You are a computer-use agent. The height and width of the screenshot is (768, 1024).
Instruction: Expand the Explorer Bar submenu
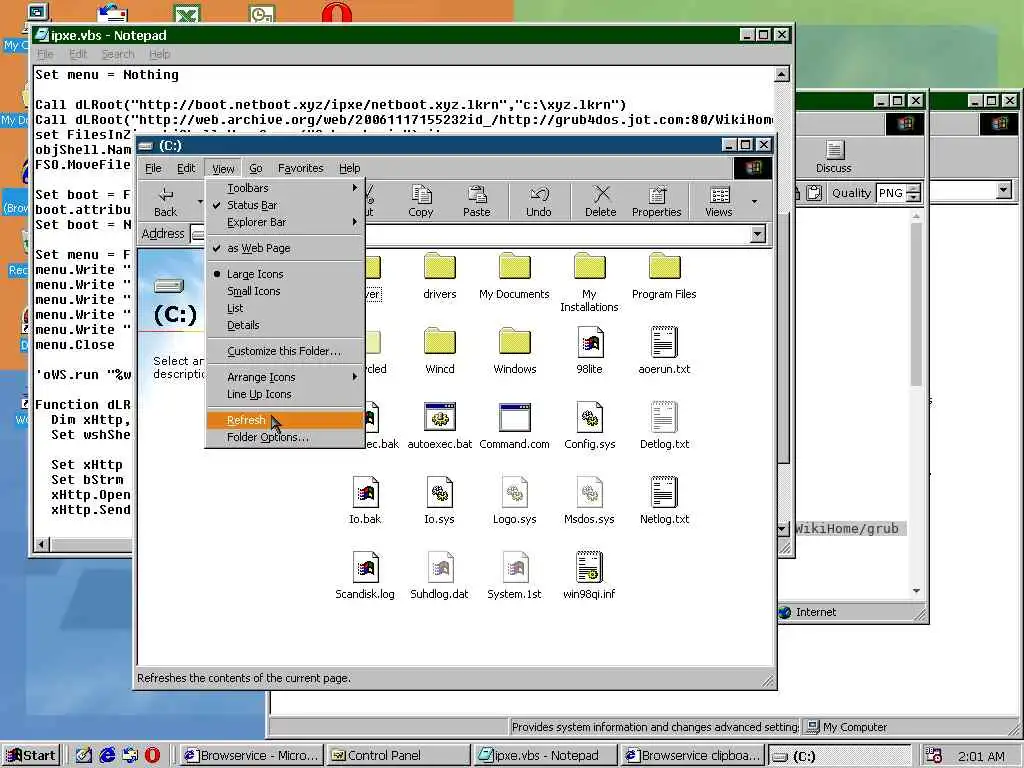285,222
